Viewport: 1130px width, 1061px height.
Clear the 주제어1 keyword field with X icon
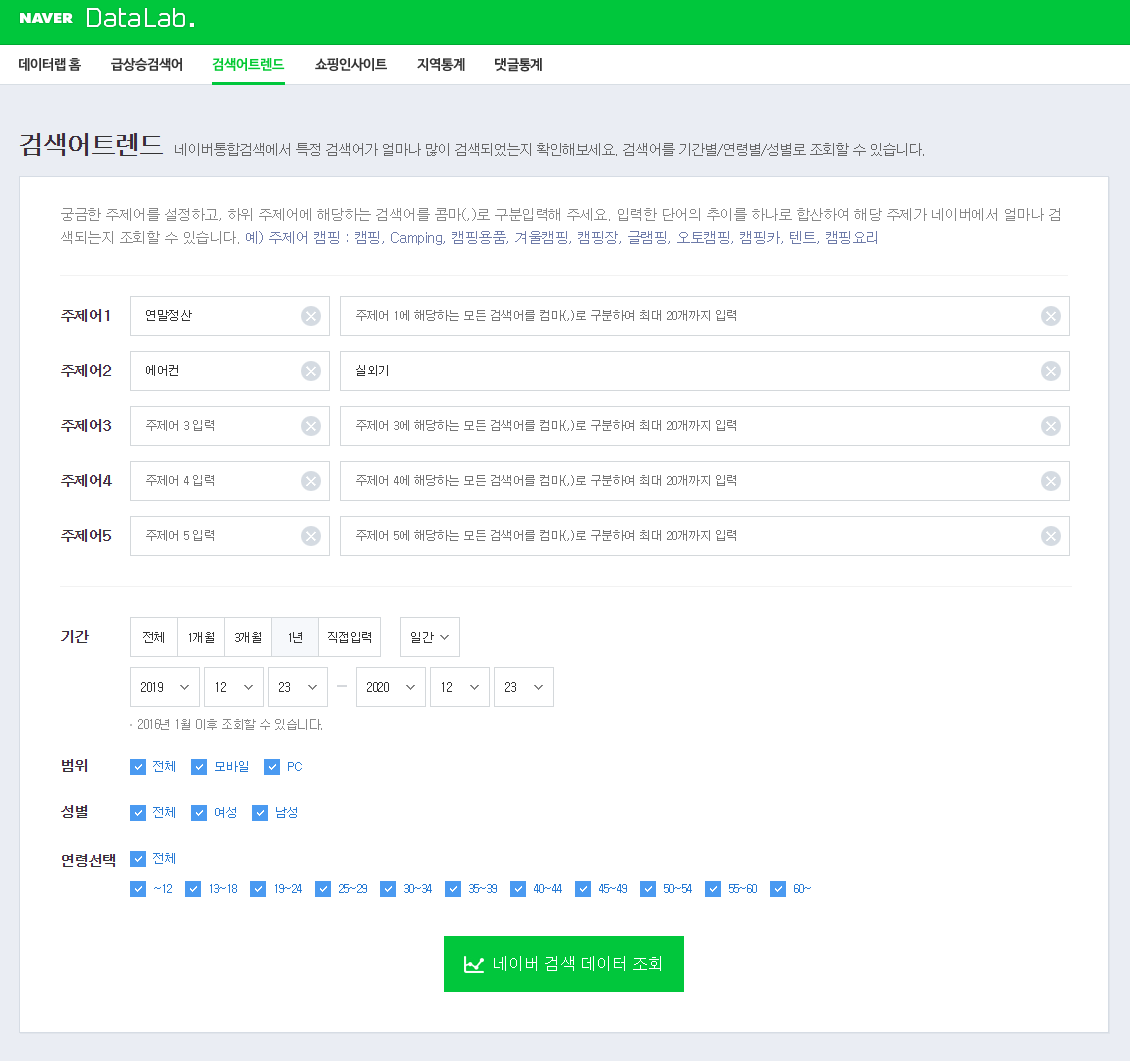tap(311, 316)
